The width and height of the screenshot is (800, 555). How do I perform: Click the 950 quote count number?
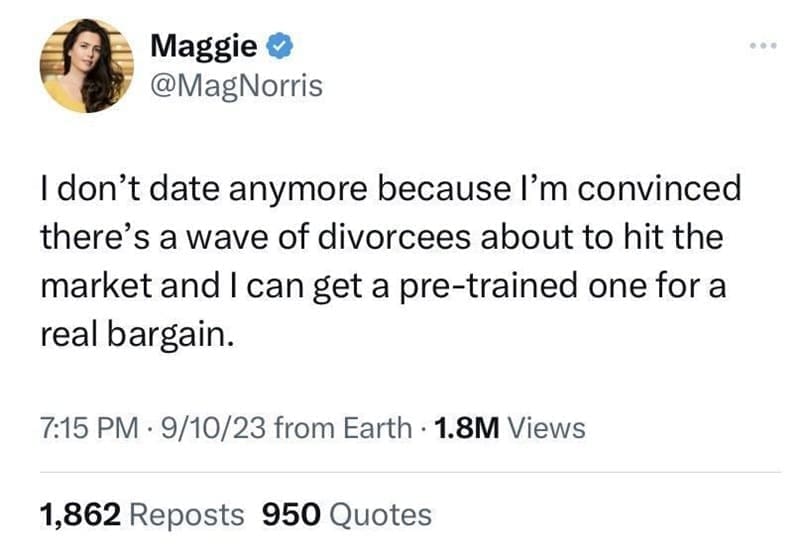coord(290,514)
